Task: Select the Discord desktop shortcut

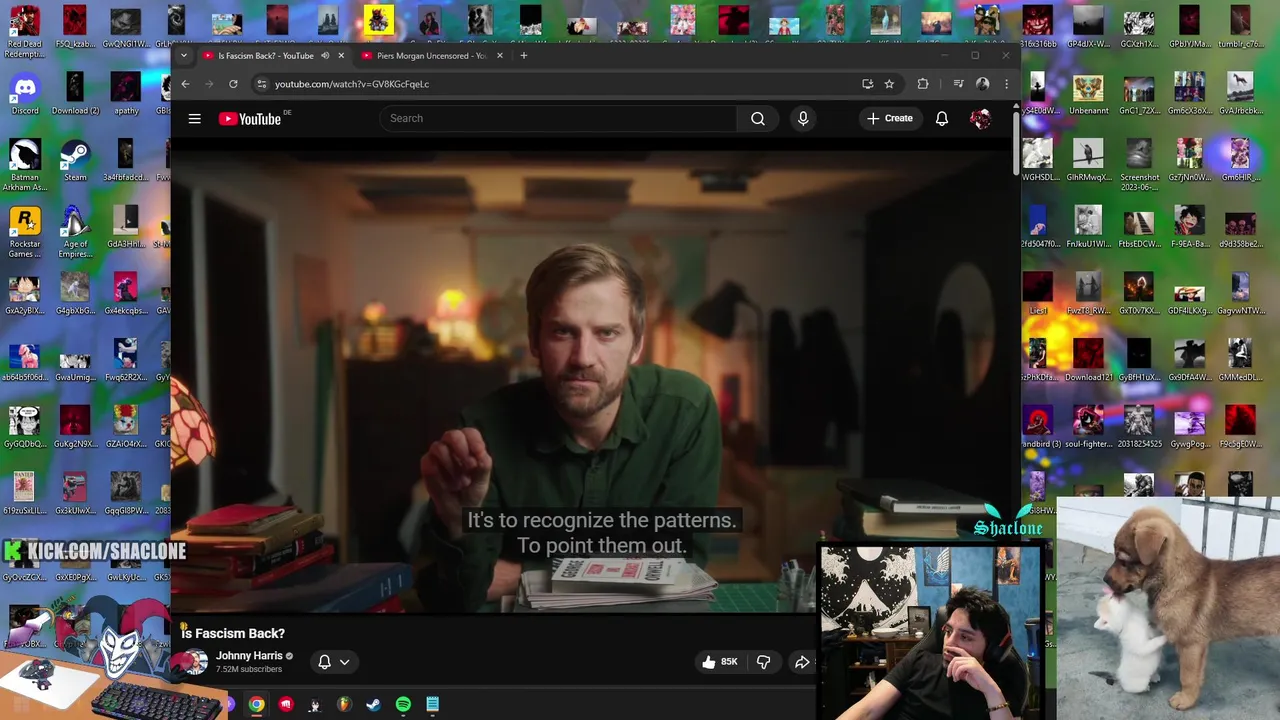Action: 25,93
